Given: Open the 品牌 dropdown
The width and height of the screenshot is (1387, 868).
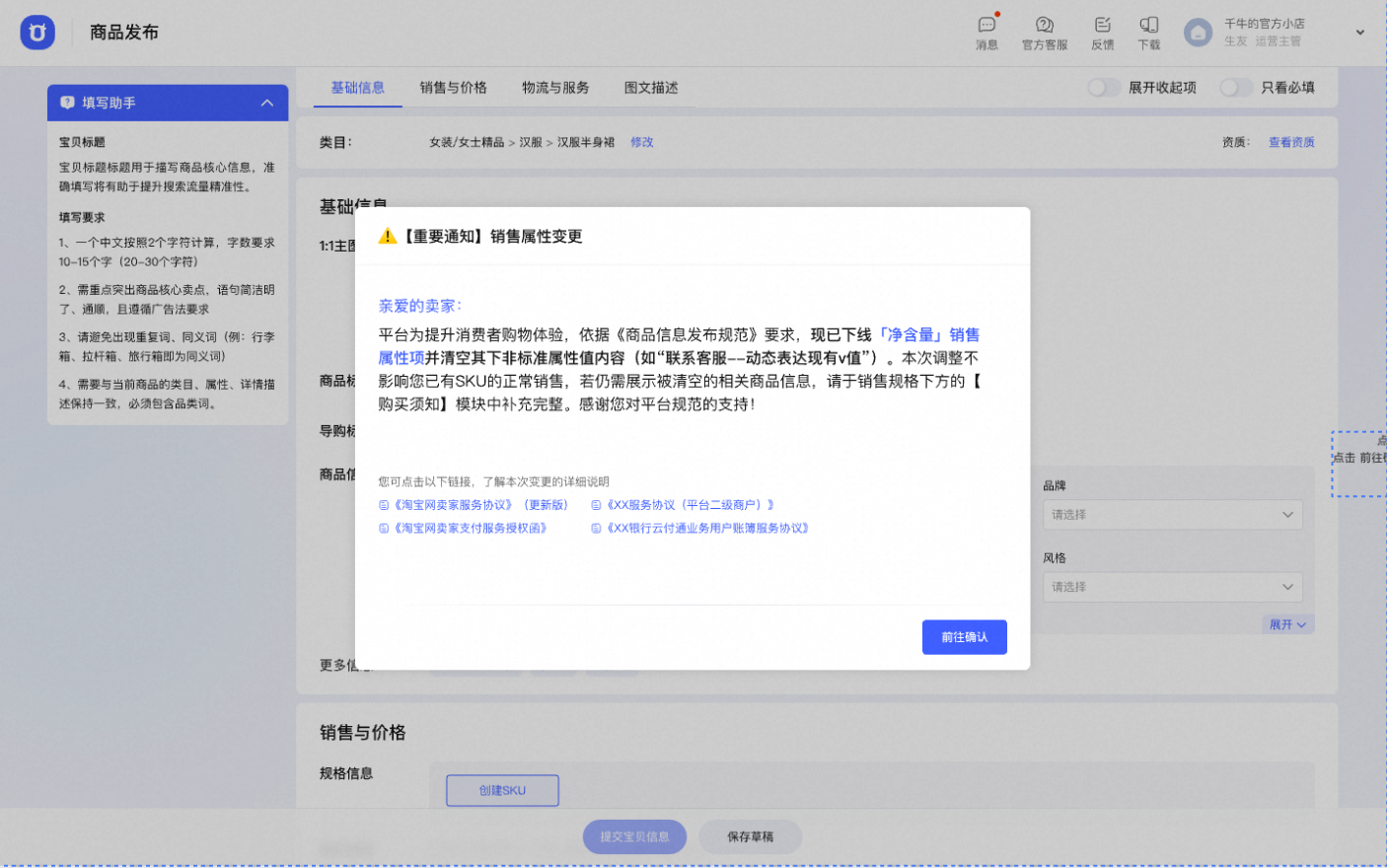Looking at the screenshot, I should point(1173,515).
